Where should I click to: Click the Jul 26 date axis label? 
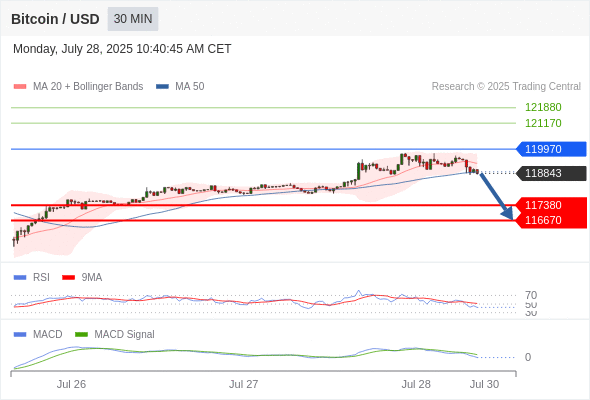71,384
